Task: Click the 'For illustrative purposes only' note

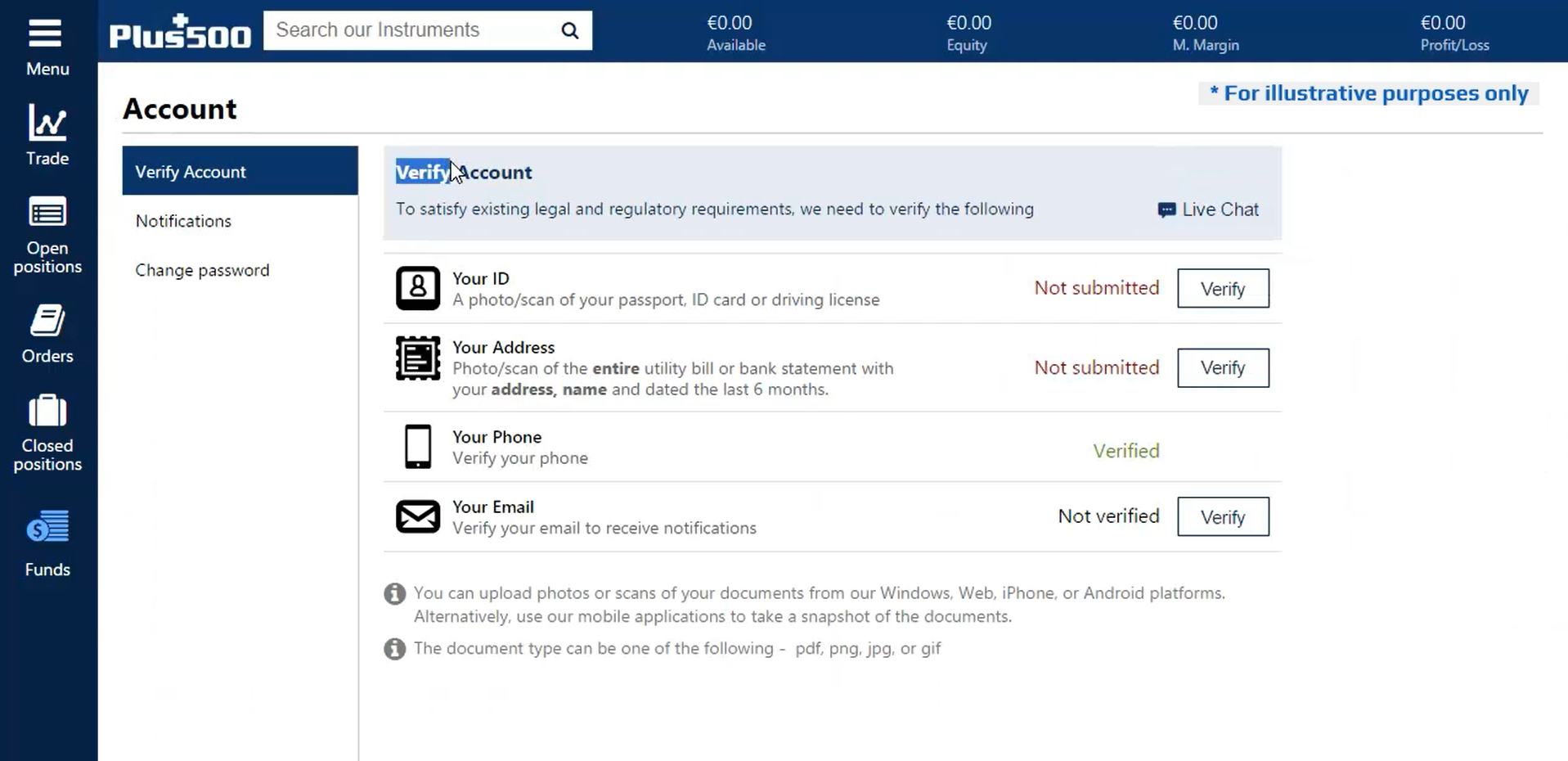Action: [x=1368, y=93]
